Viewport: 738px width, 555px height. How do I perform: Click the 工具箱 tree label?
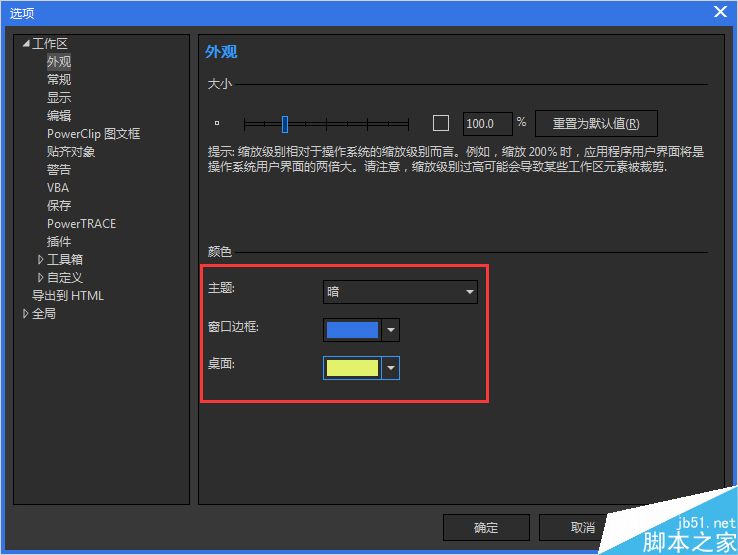click(65, 259)
